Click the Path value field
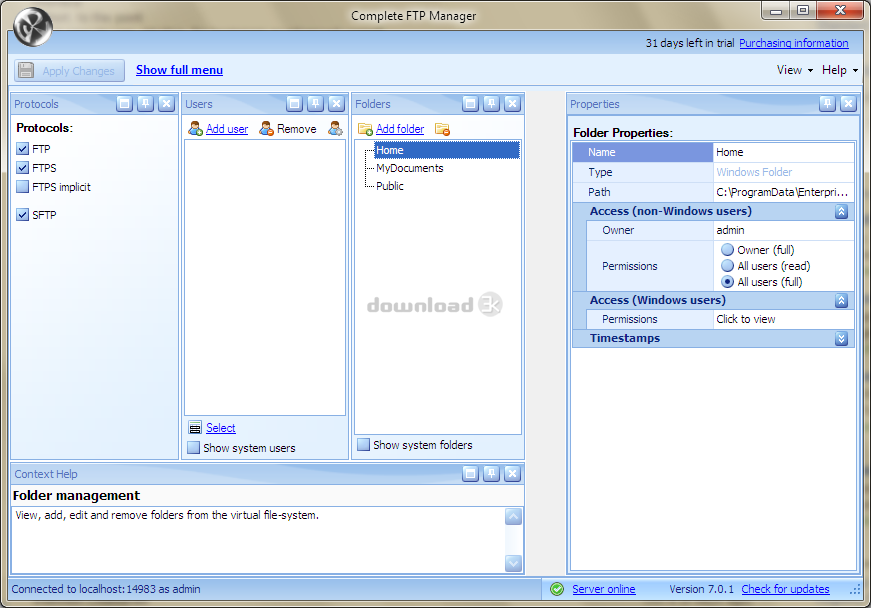Image resolution: width=871 pixels, height=608 pixels. pyautogui.click(x=783, y=192)
